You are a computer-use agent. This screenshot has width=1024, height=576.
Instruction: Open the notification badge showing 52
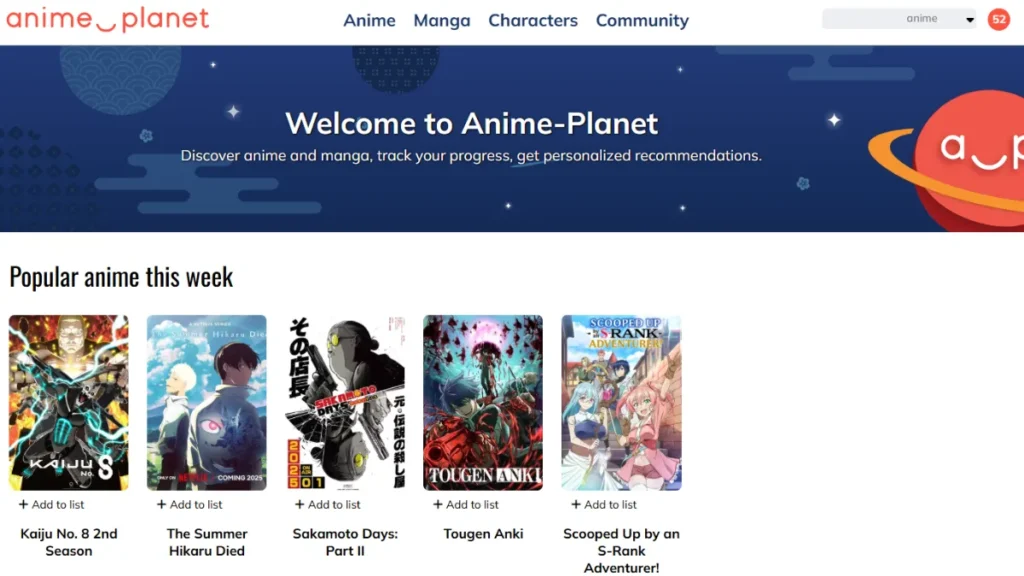[998, 18]
